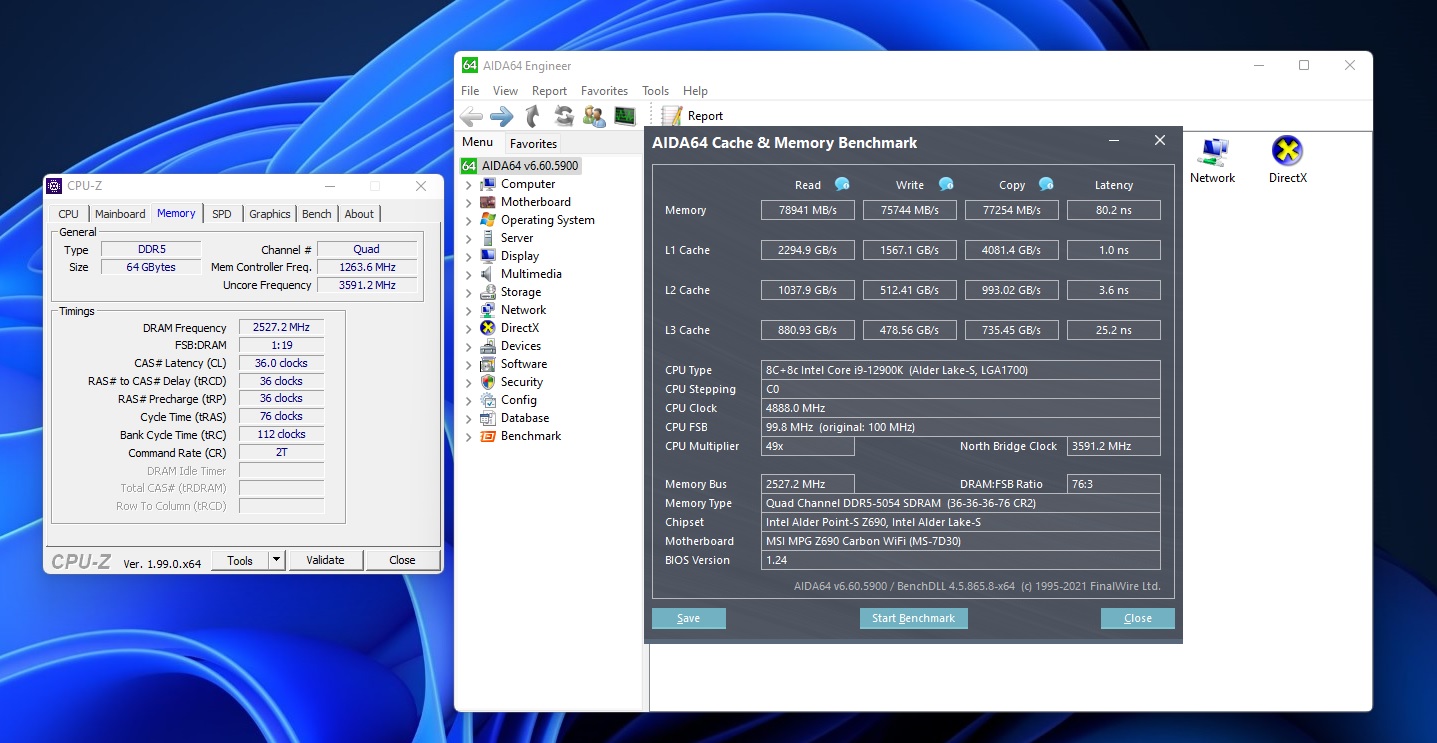This screenshot has width=1437, height=743.
Task: Click the CPU-Z Tools button
Action: (x=240, y=560)
